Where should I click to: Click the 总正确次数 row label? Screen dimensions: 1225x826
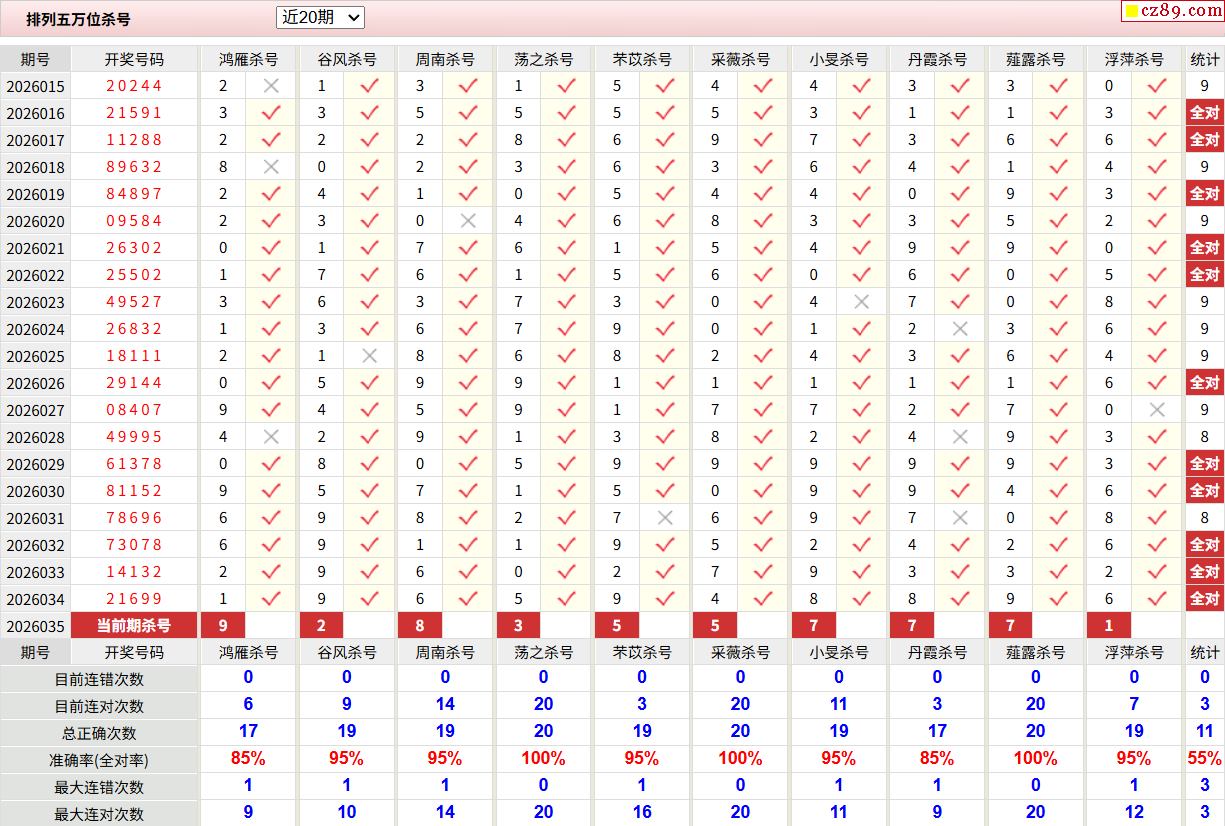point(99,733)
